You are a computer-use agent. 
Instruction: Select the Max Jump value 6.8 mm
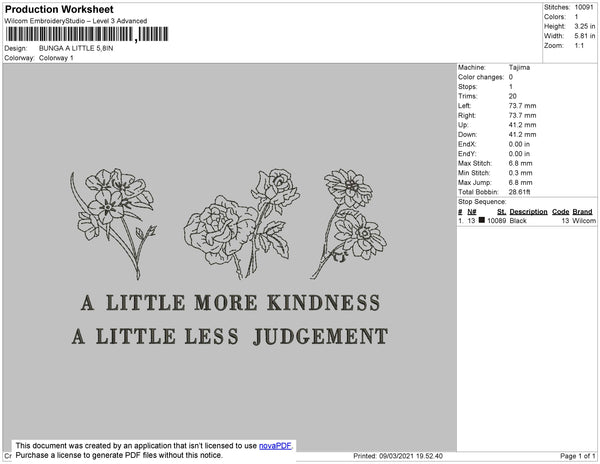coord(520,182)
